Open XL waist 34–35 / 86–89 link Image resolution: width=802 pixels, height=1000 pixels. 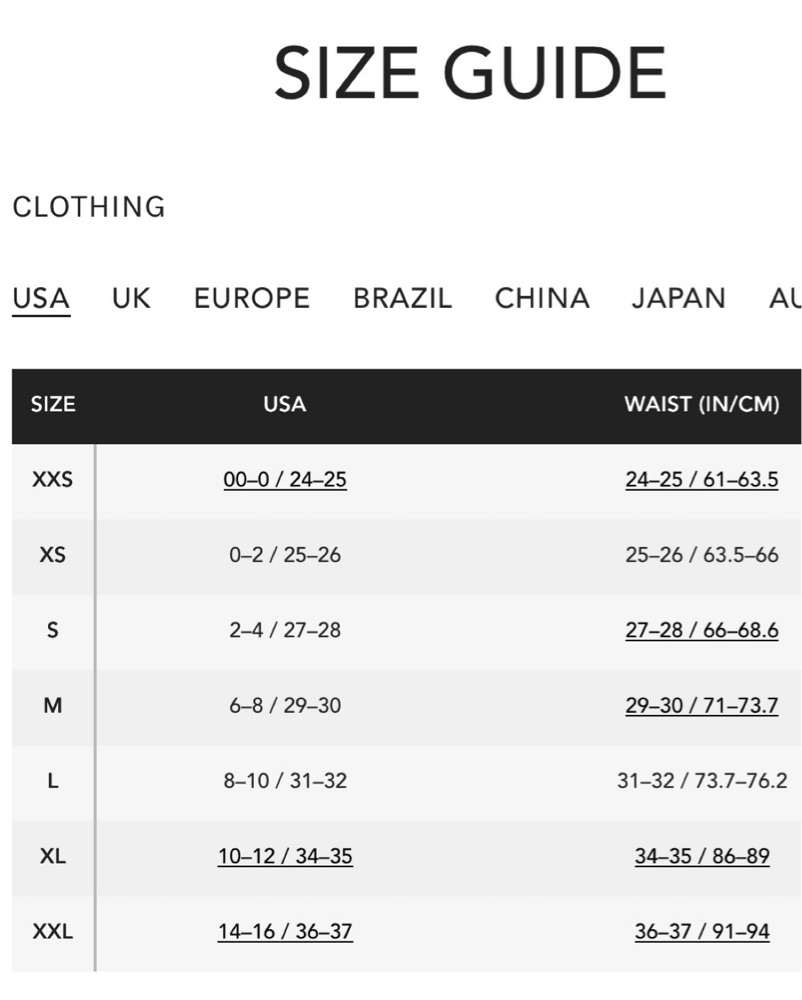(x=702, y=856)
